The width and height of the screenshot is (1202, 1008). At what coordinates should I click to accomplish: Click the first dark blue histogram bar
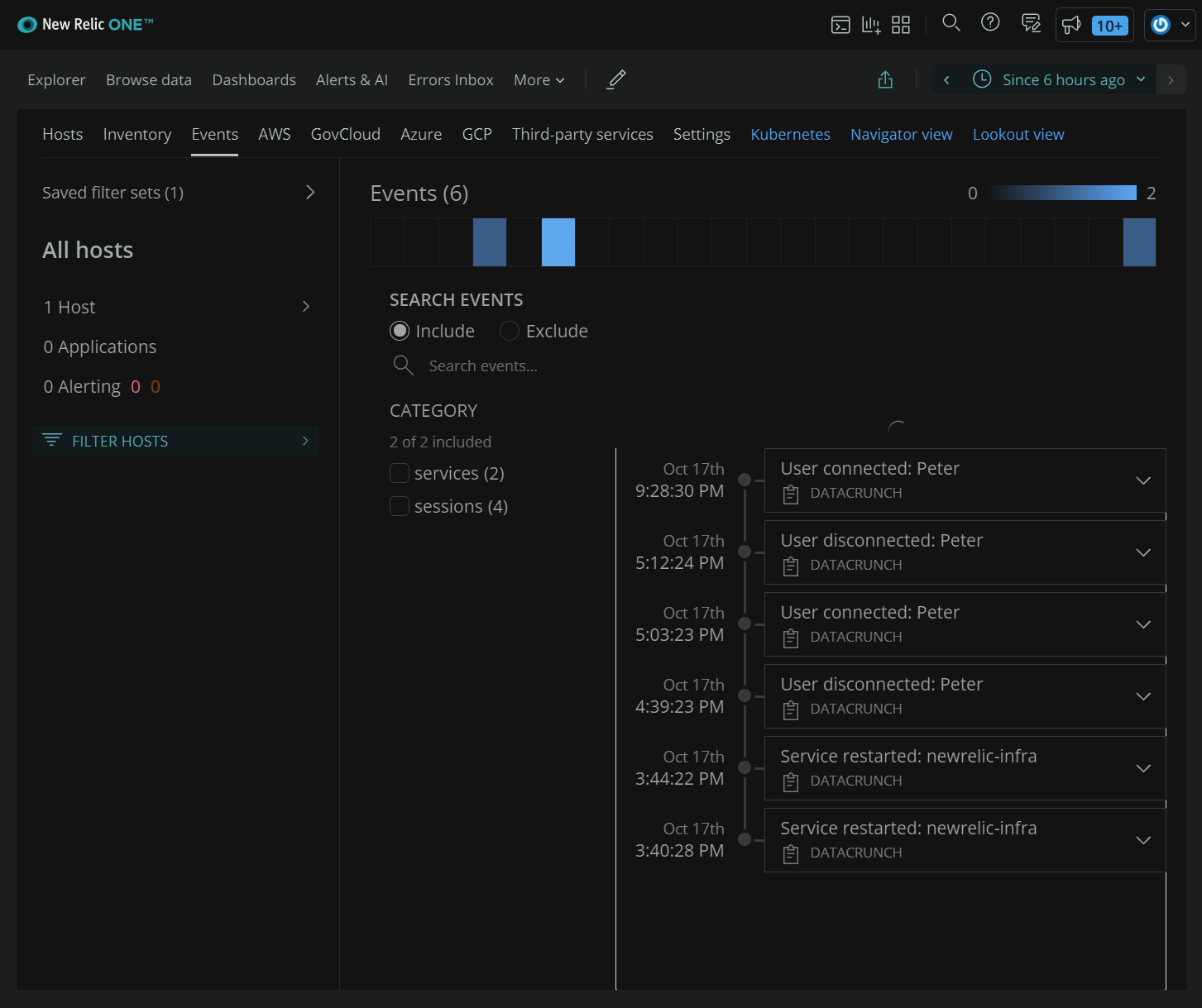coord(490,241)
